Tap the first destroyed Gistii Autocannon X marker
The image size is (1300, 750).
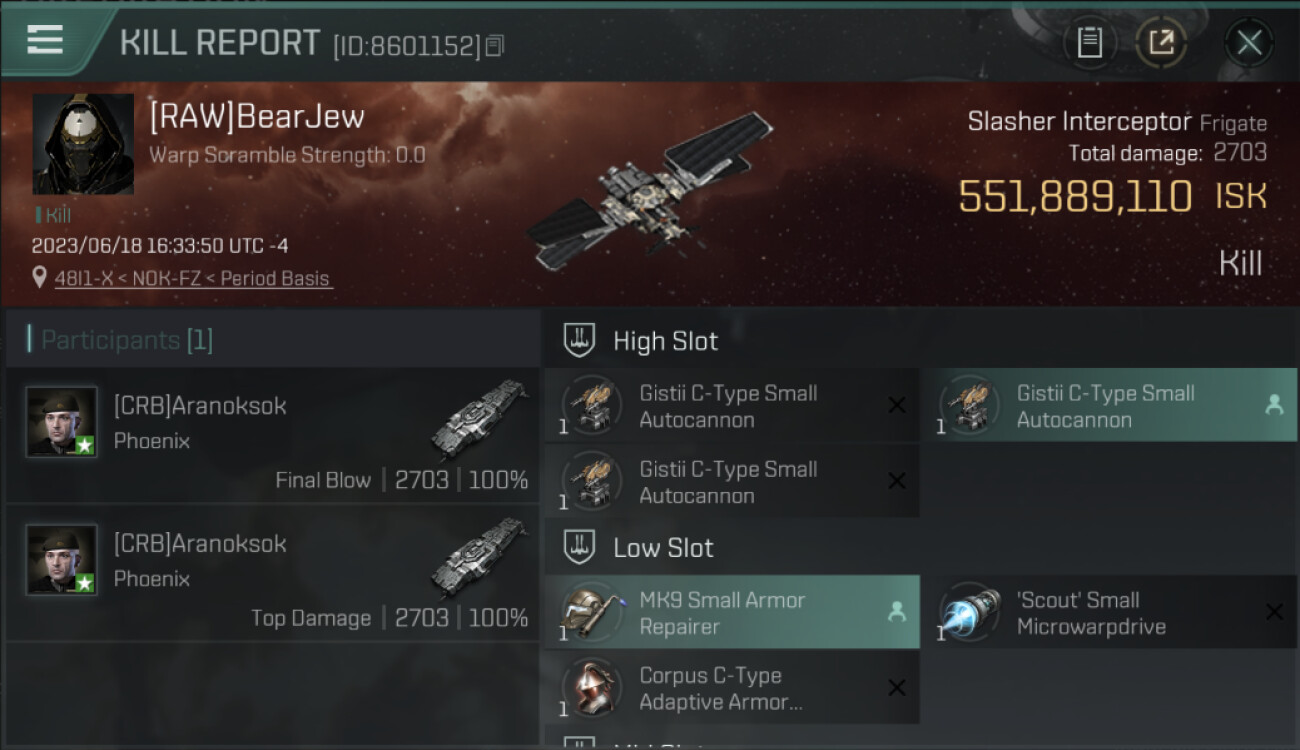coord(897,405)
